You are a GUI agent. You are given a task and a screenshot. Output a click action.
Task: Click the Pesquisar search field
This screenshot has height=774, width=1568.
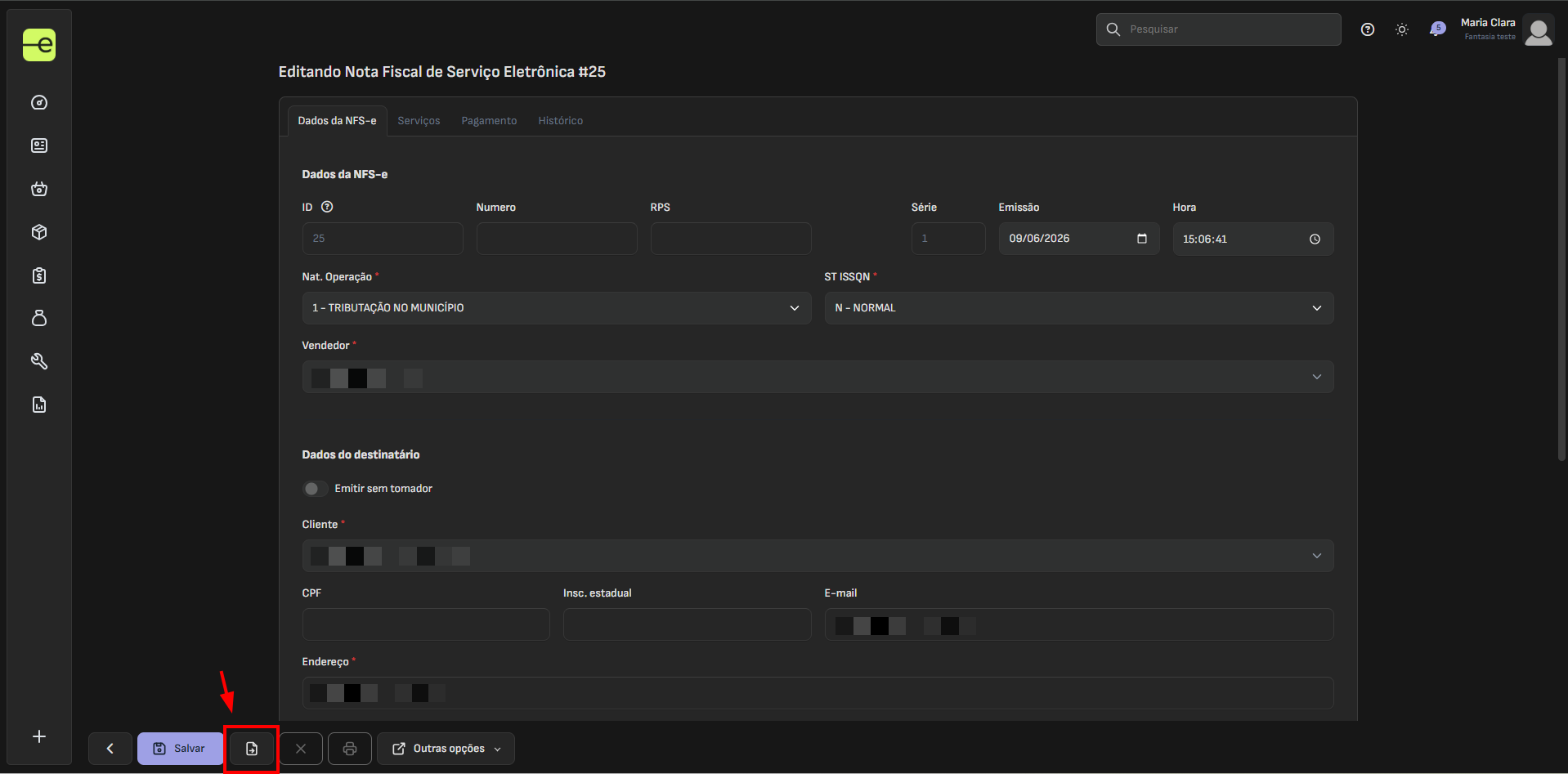pyautogui.click(x=1218, y=29)
